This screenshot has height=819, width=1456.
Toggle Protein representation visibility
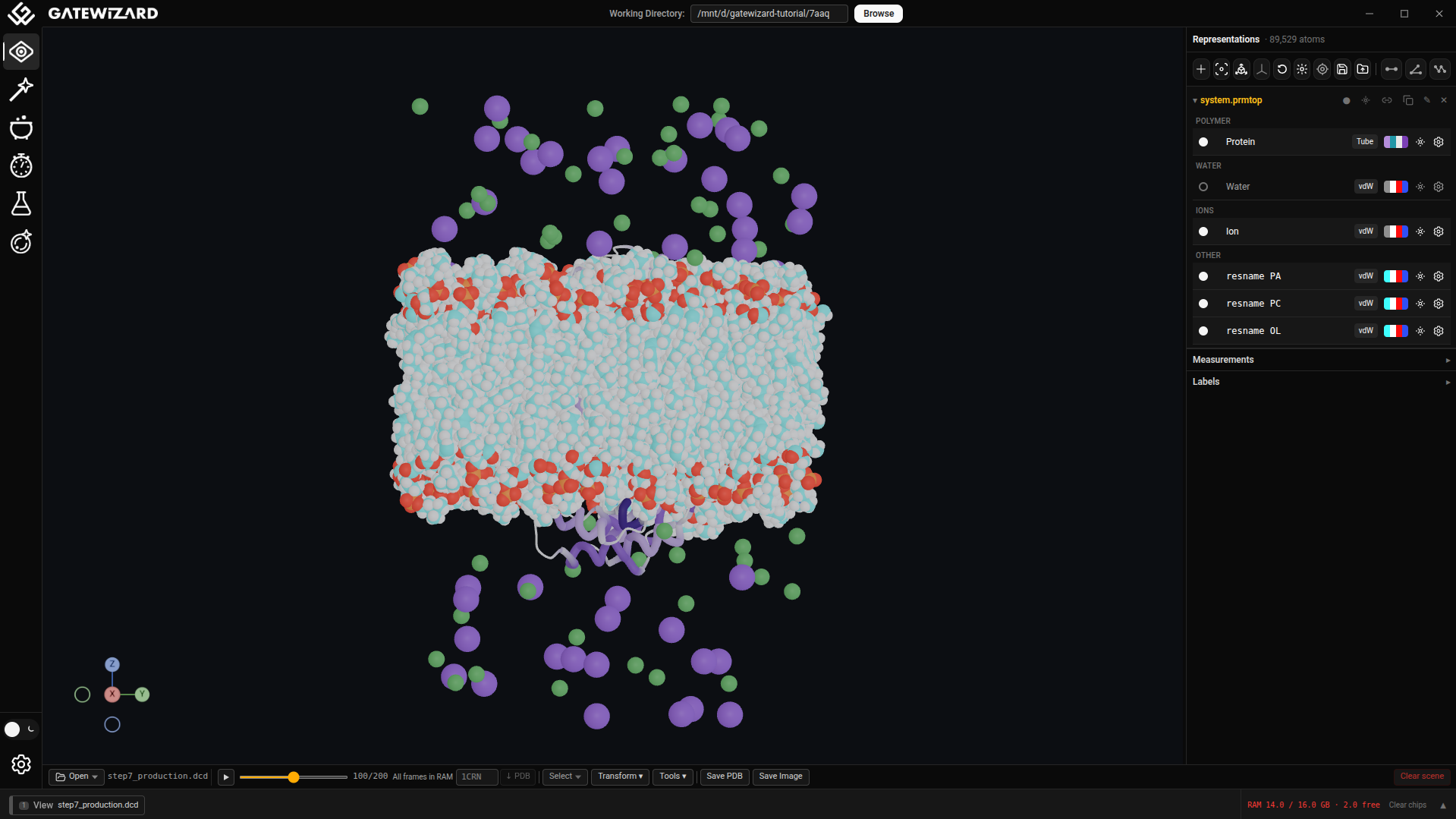tap(1203, 142)
